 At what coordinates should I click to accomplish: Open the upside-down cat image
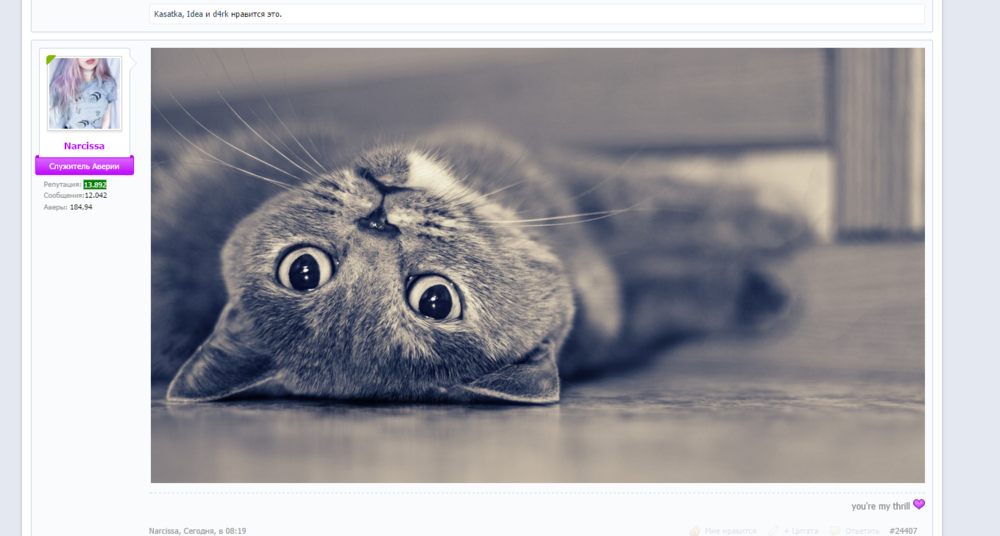pyautogui.click(x=537, y=265)
